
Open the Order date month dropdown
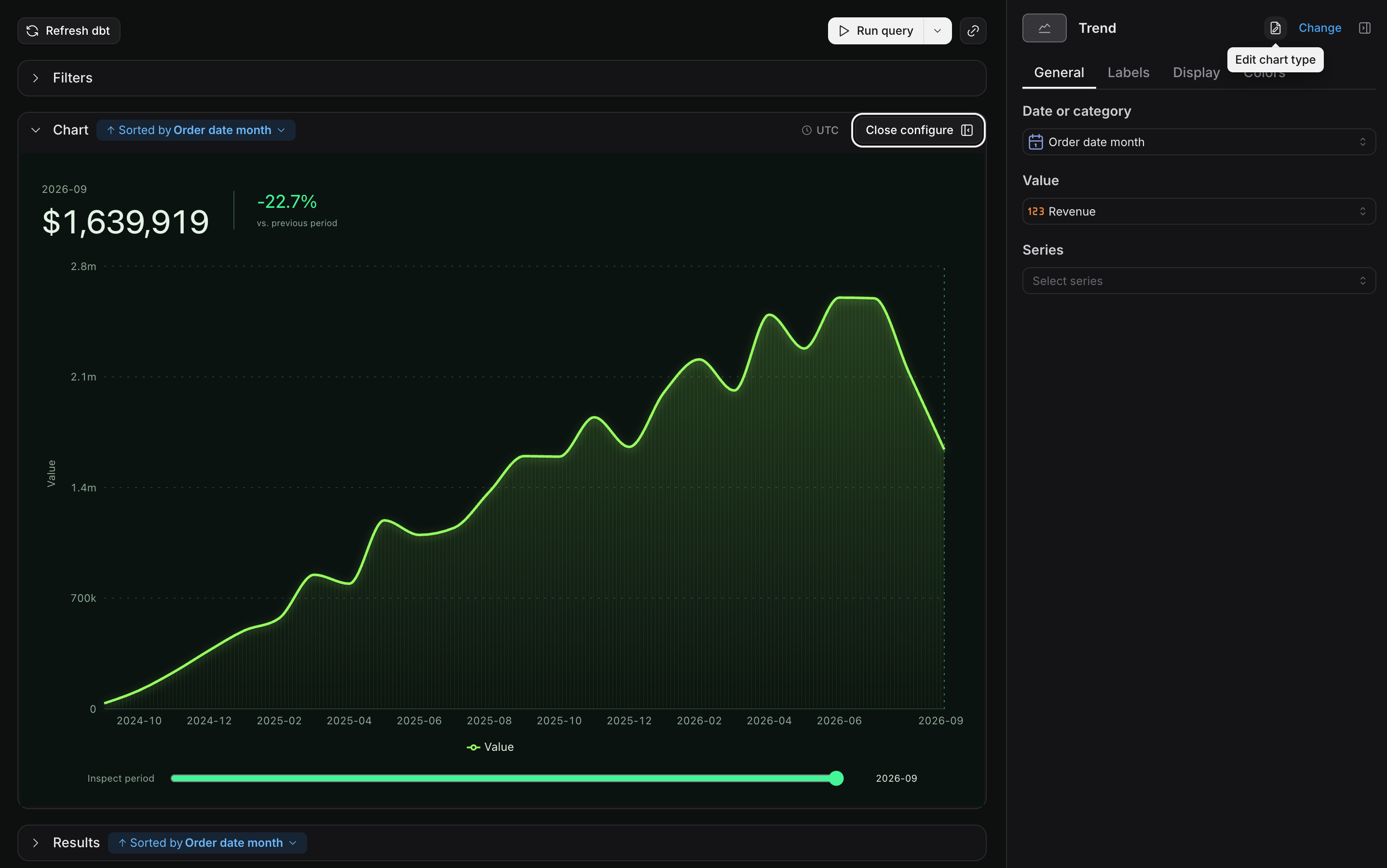coord(1199,142)
